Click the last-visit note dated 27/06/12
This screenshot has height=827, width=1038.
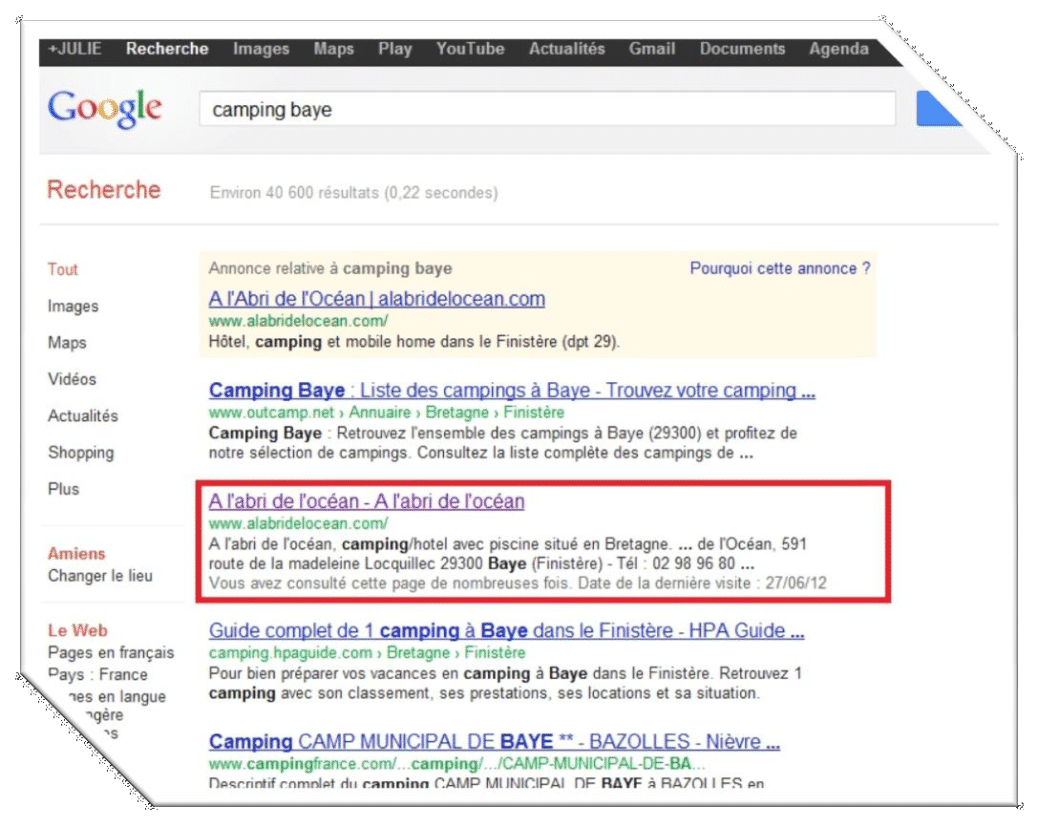[x=518, y=584]
